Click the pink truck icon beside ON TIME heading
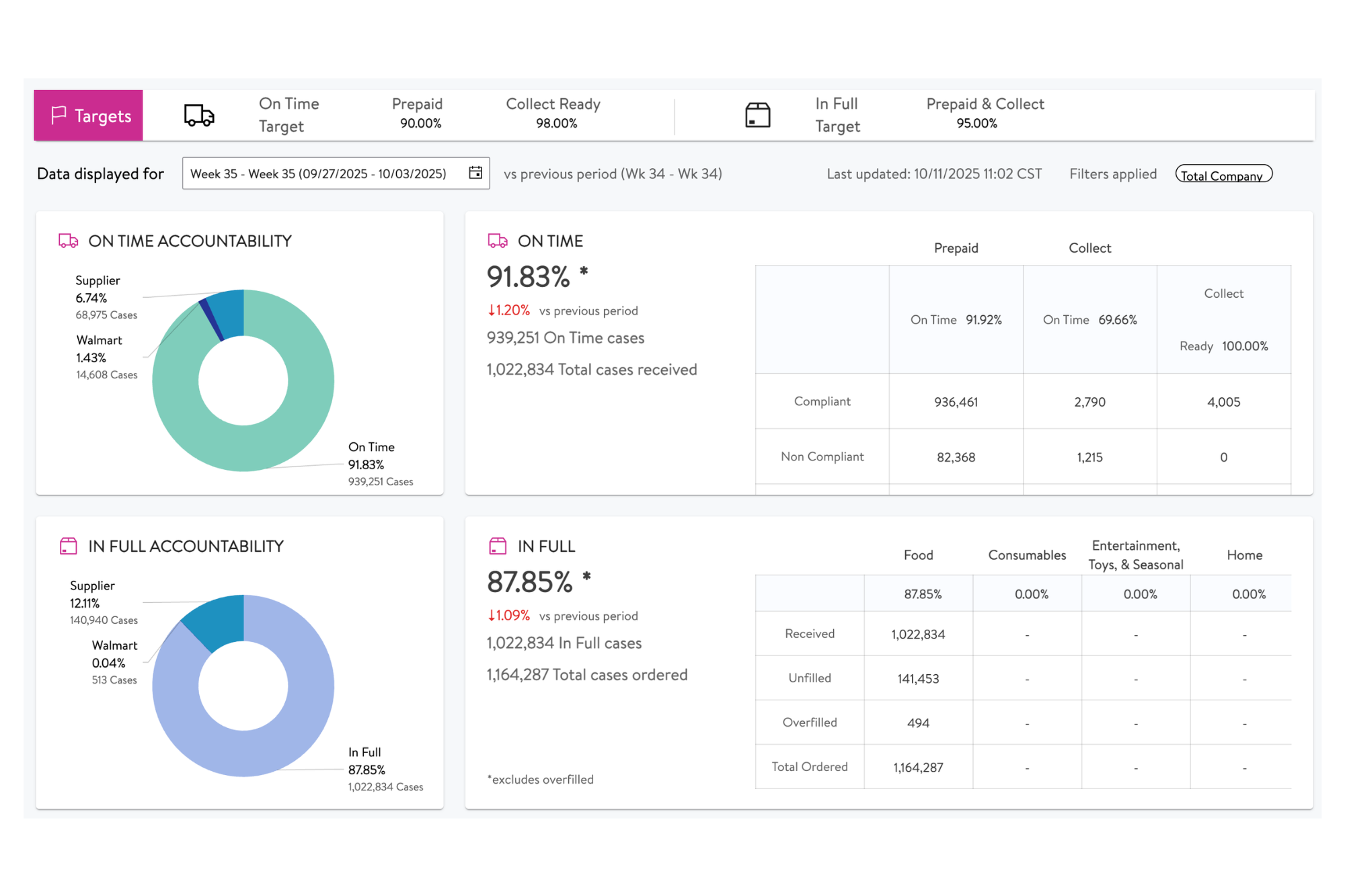 pyautogui.click(x=497, y=241)
